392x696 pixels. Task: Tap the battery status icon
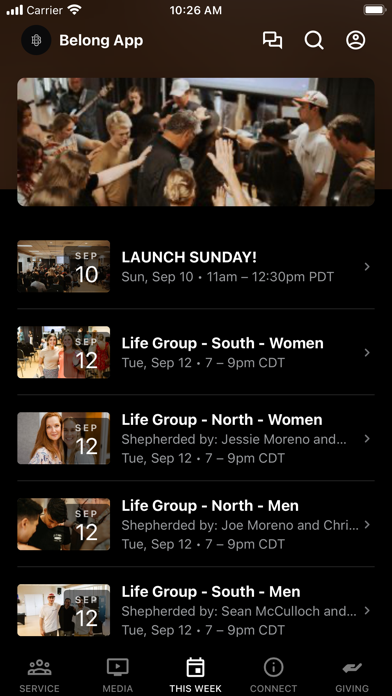[x=374, y=10]
